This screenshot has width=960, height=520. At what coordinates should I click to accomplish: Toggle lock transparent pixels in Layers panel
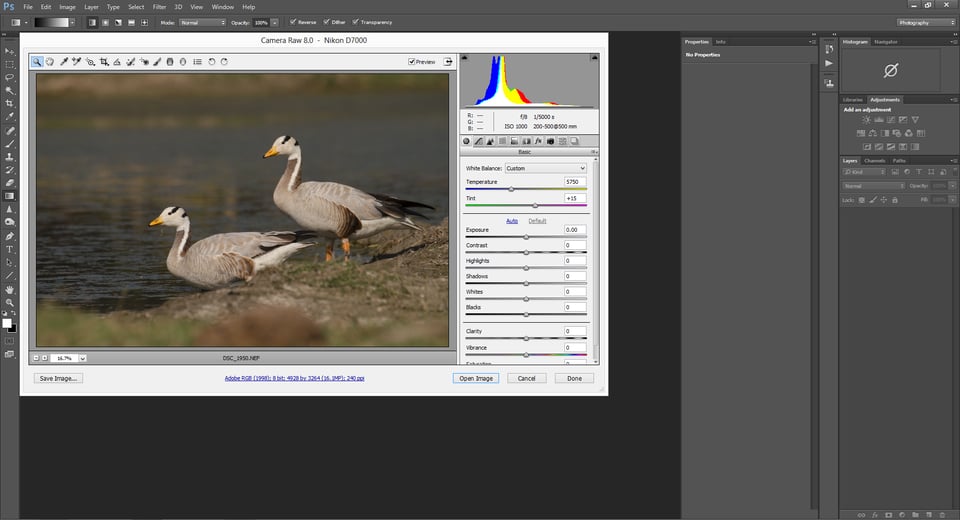click(862, 200)
